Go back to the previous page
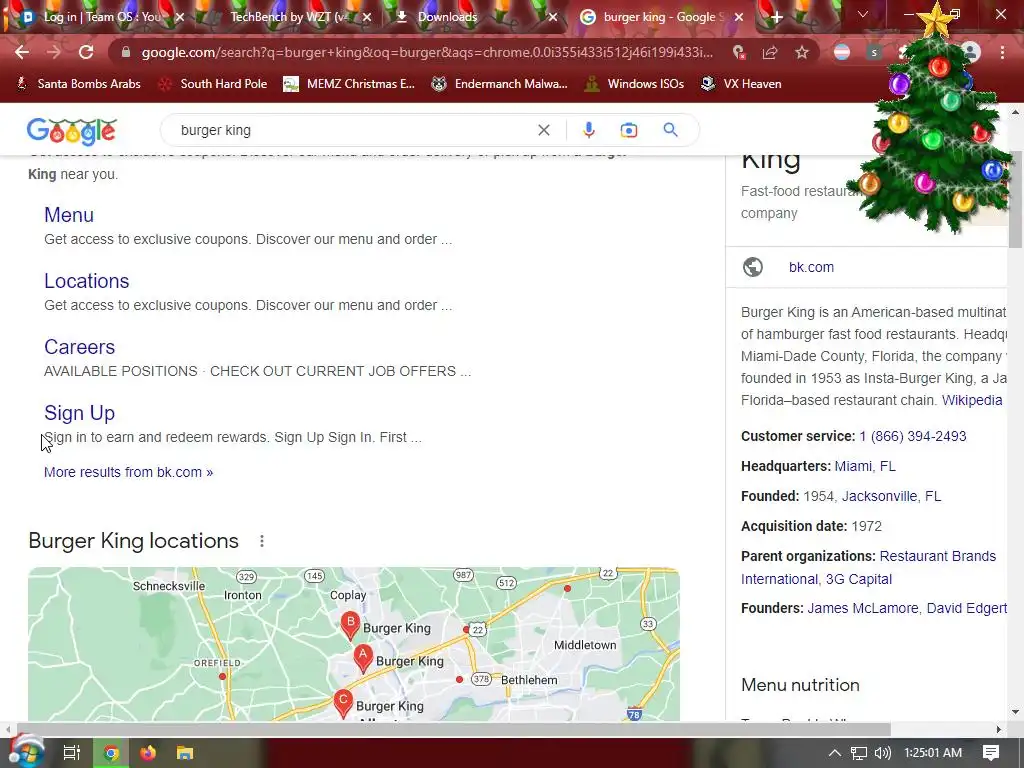This screenshot has width=1024, height=768. [x=22, y=52]
